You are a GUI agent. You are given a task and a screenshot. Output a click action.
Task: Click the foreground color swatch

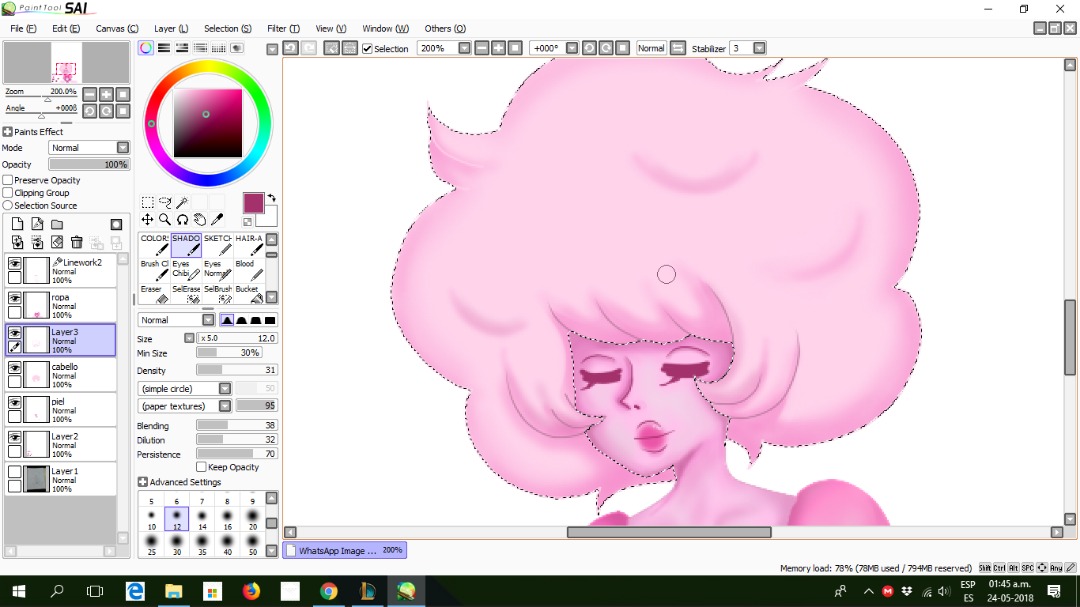point(253,203)
